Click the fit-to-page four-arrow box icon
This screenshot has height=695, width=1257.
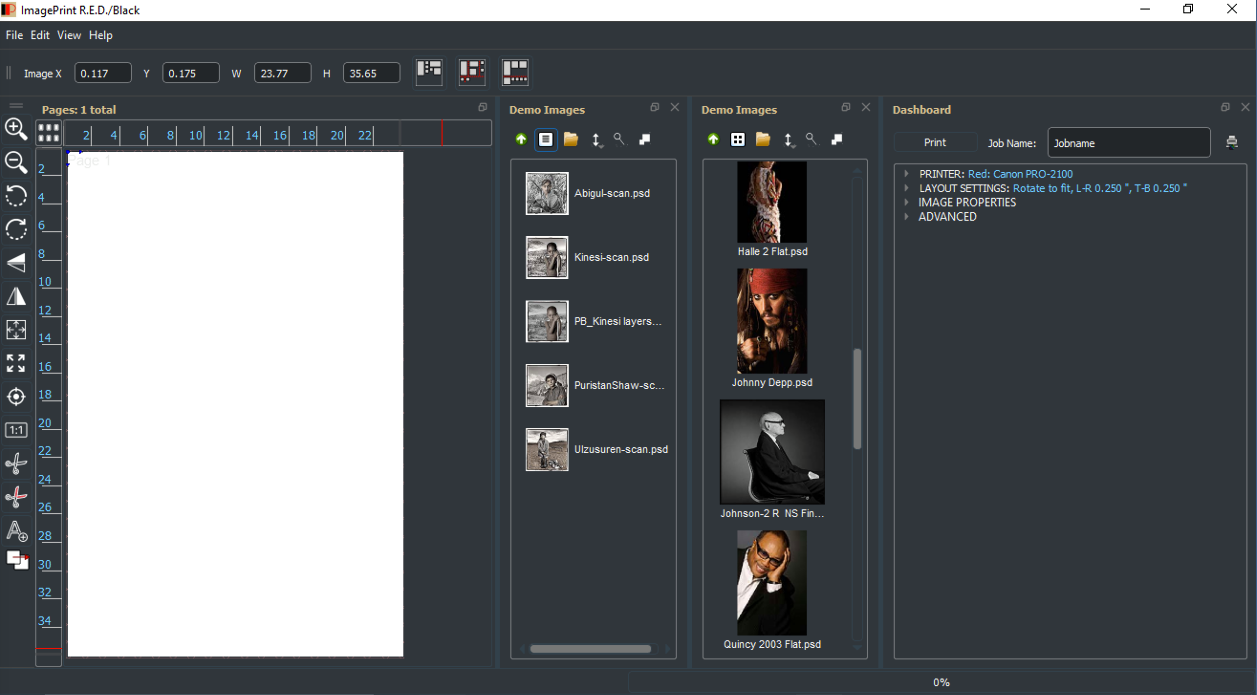(16, 330)
